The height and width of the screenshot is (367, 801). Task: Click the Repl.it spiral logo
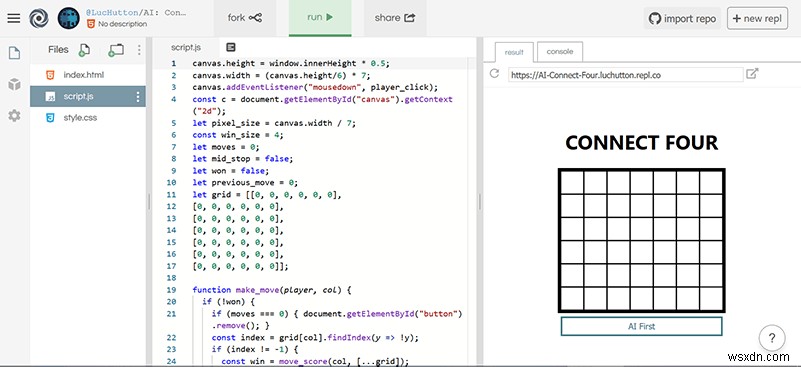tap(39, 18)
